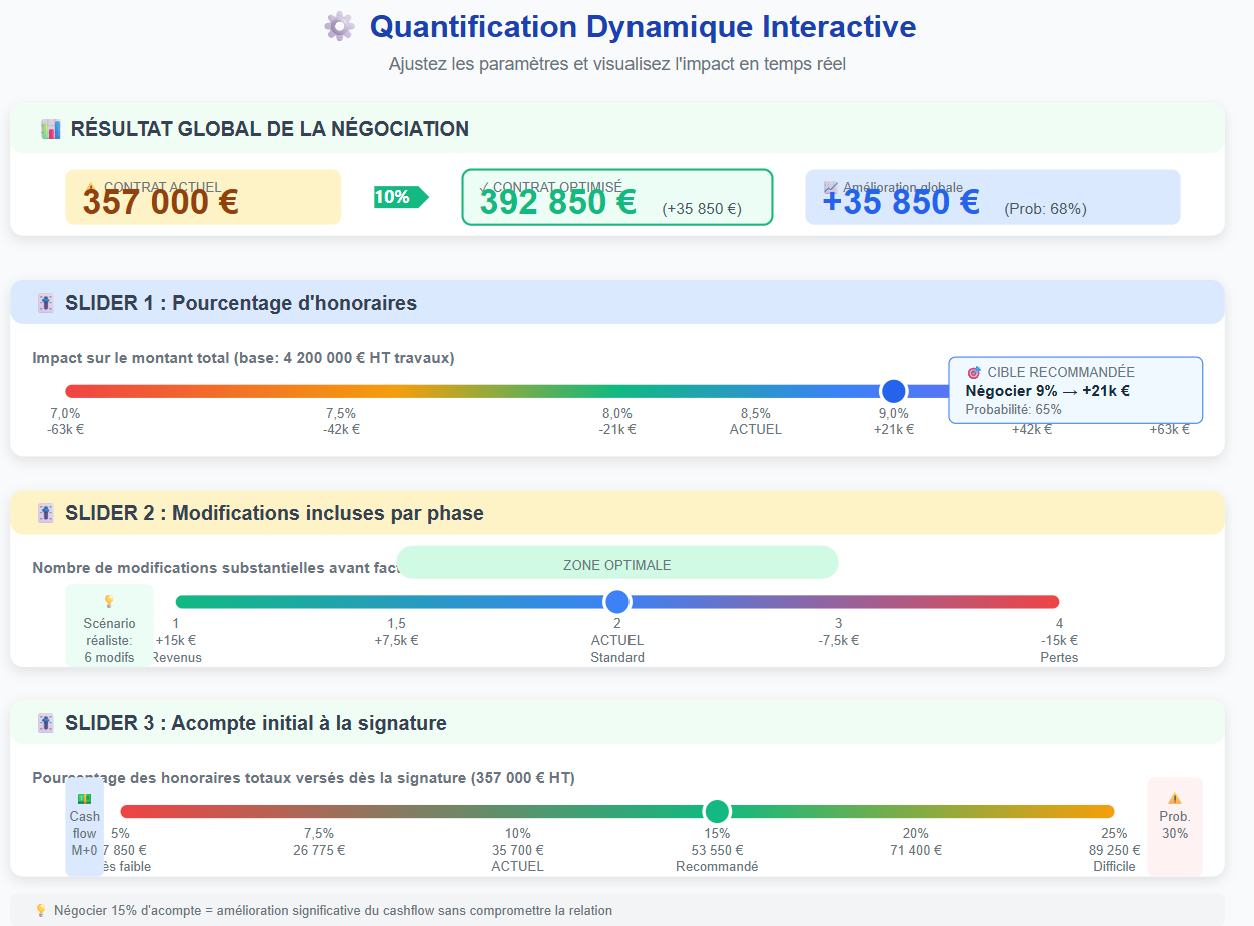This screenshot has height=926, width=1254.
Task: Click the Slider 3 header icon
Action: (45, 723)
